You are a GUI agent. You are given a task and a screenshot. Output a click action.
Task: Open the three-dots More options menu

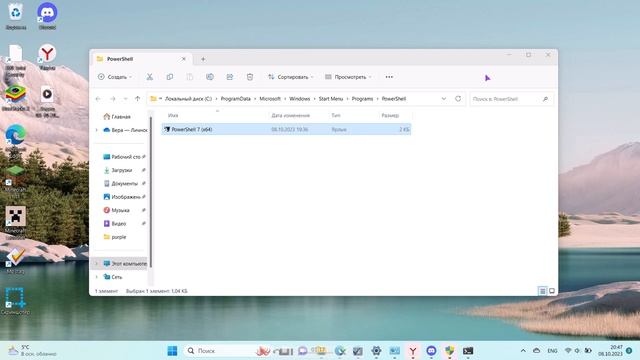click(389, 77)
